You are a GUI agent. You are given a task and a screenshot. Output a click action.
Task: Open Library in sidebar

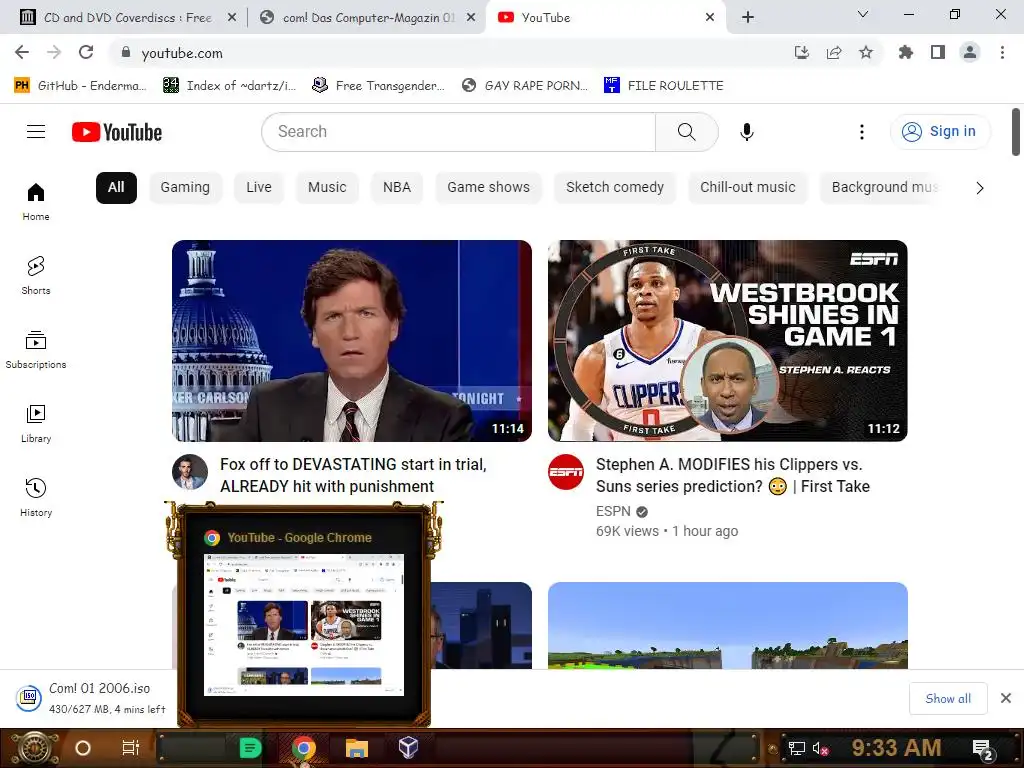click(x=36, y=424)
